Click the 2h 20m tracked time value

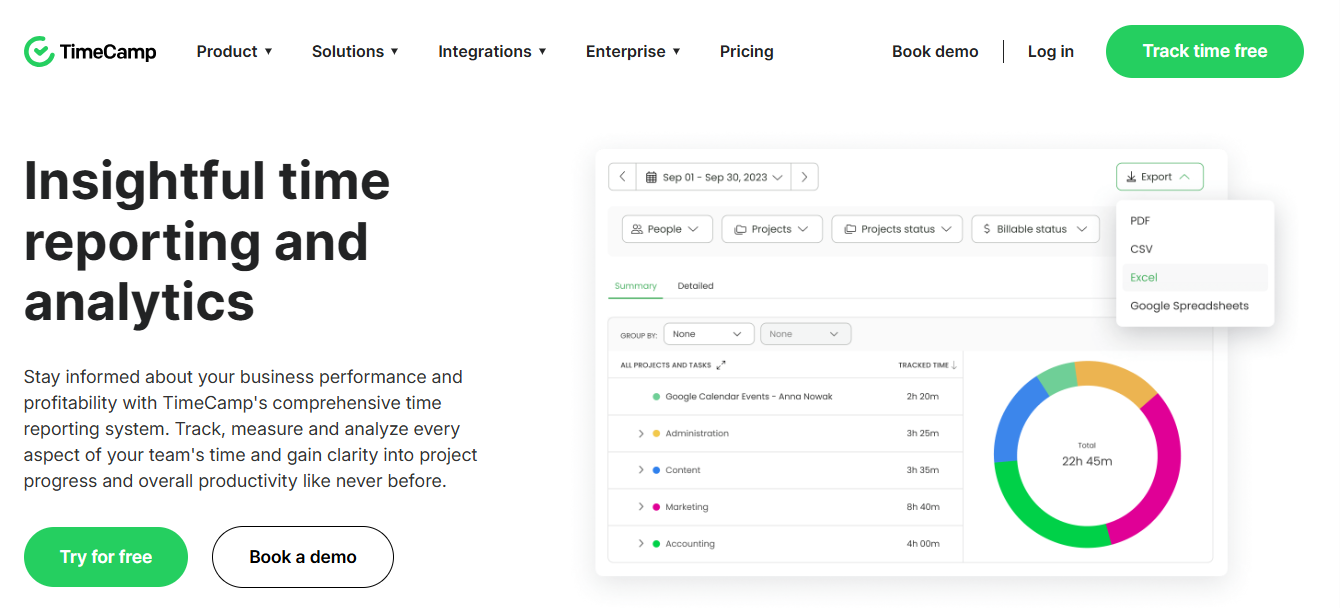[923, 397]
